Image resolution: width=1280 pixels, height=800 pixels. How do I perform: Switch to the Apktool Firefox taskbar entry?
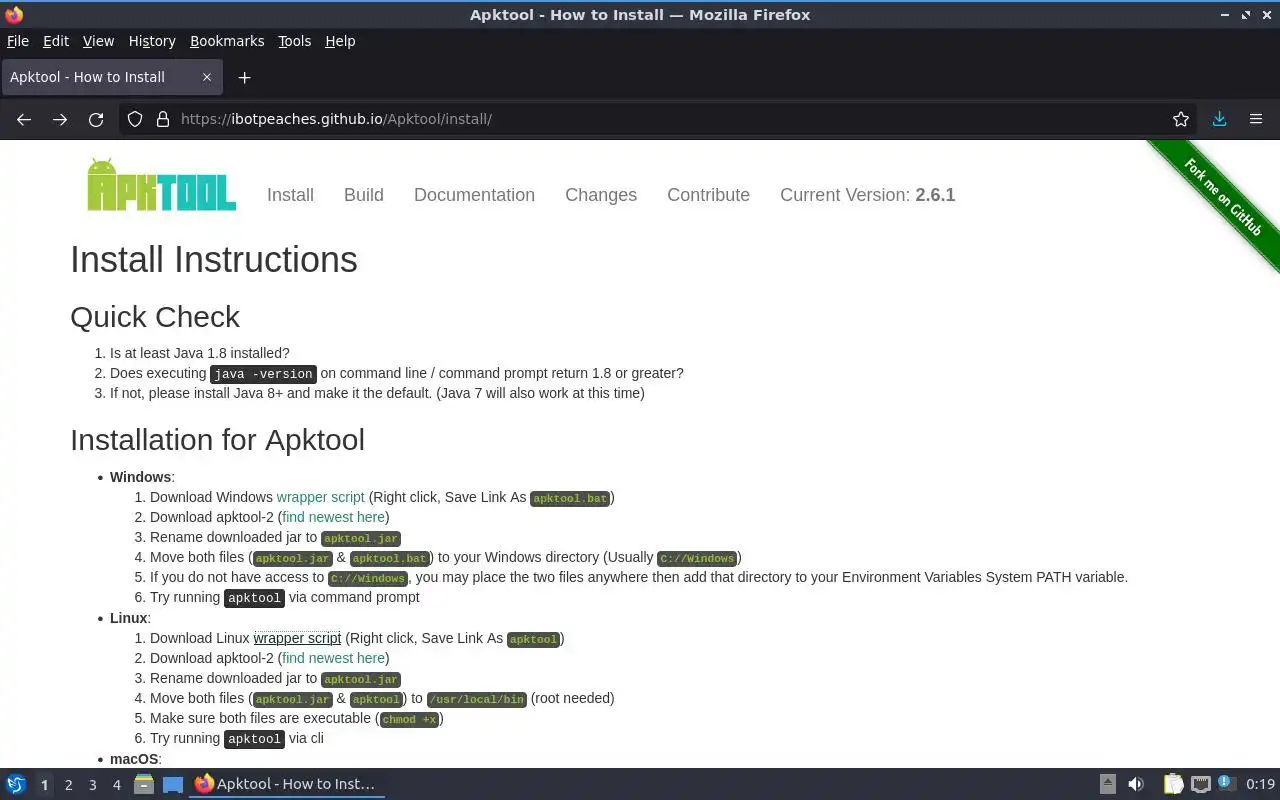tap(285, 784)
